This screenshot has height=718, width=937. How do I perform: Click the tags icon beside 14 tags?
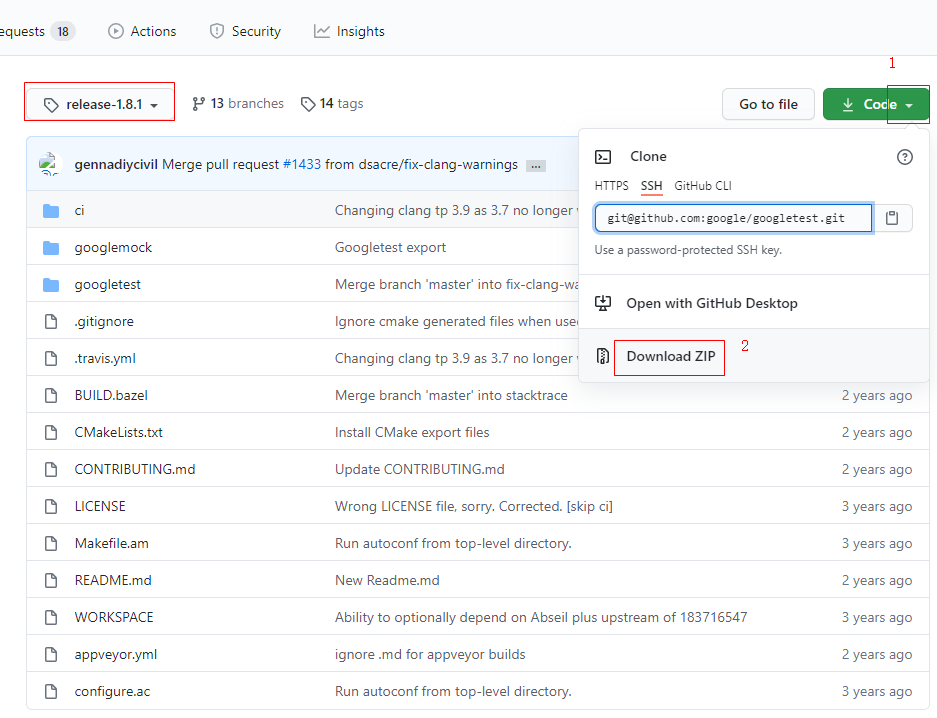coord(306,103)
